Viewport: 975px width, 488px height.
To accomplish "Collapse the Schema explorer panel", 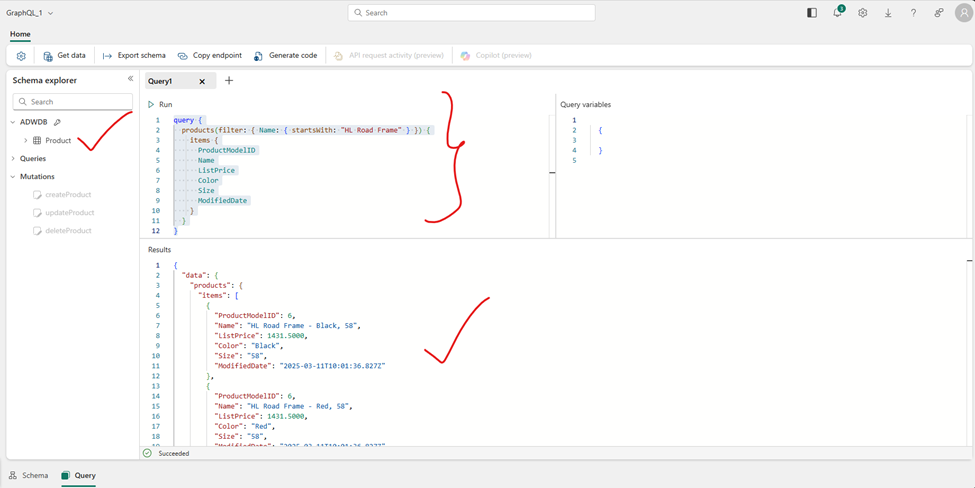I will coord(130,79).
